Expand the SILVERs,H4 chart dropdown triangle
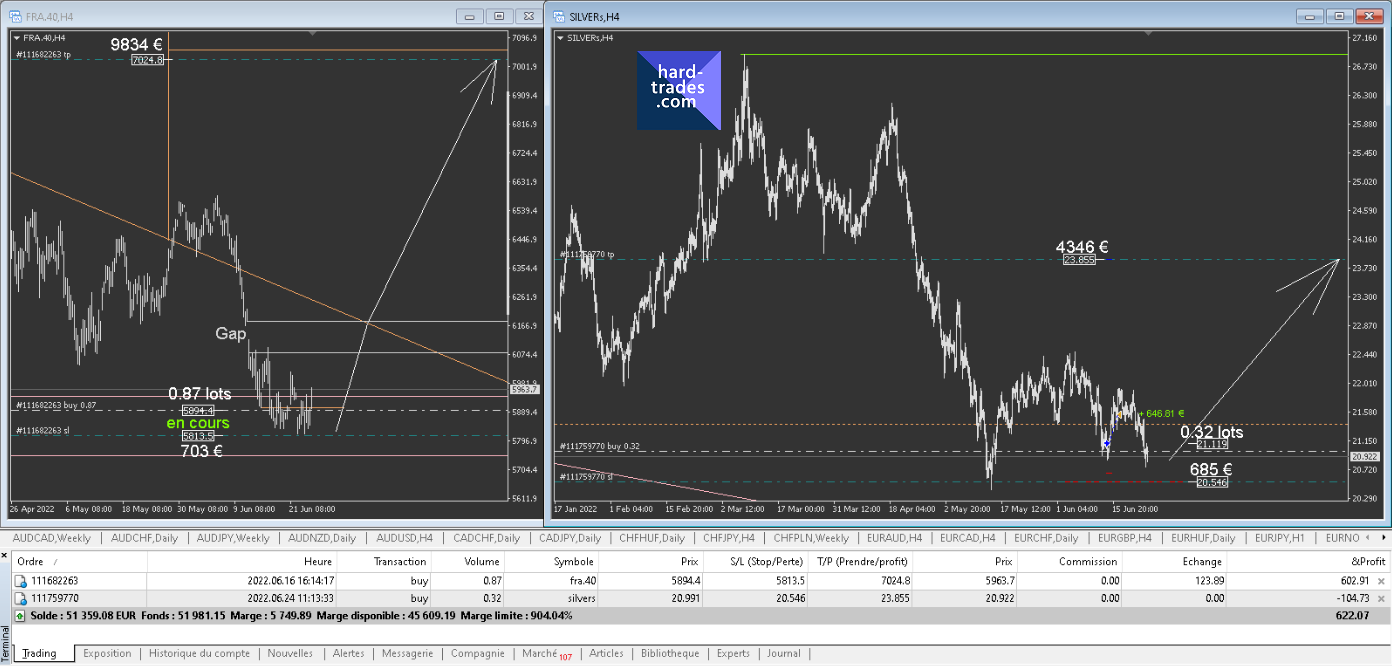 [560, 38]
